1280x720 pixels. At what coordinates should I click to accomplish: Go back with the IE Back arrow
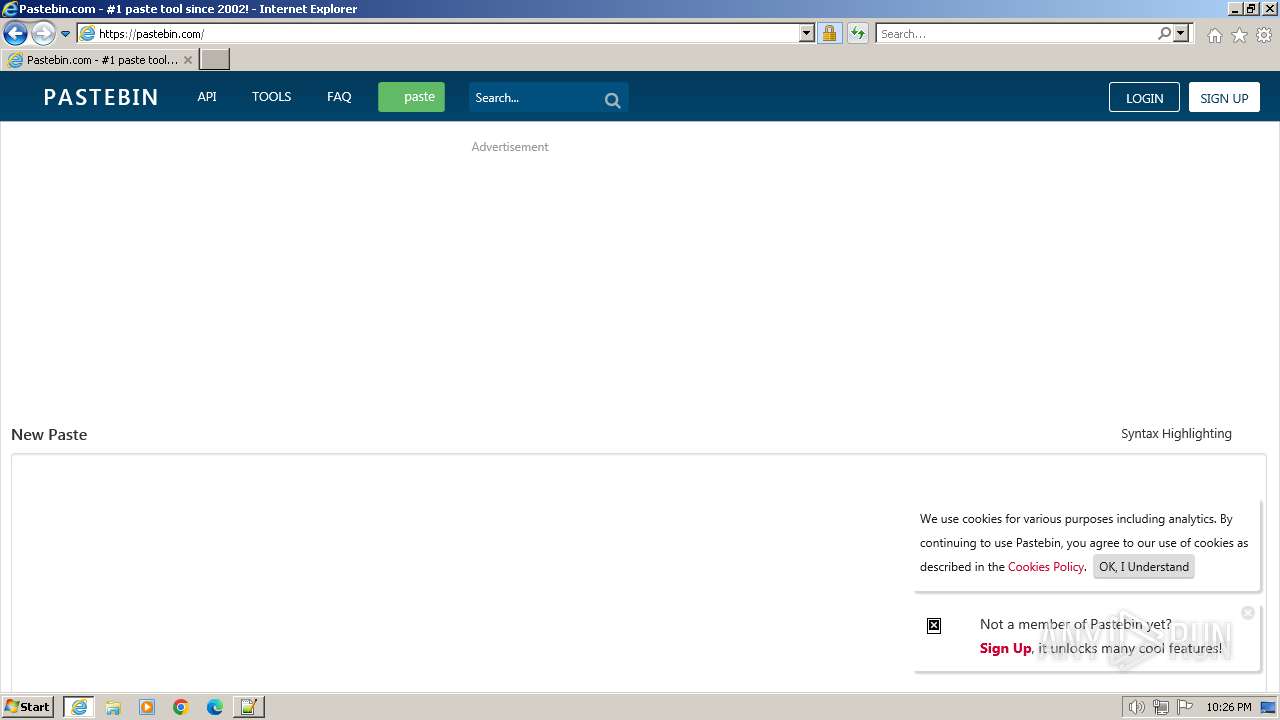[15, 33]
